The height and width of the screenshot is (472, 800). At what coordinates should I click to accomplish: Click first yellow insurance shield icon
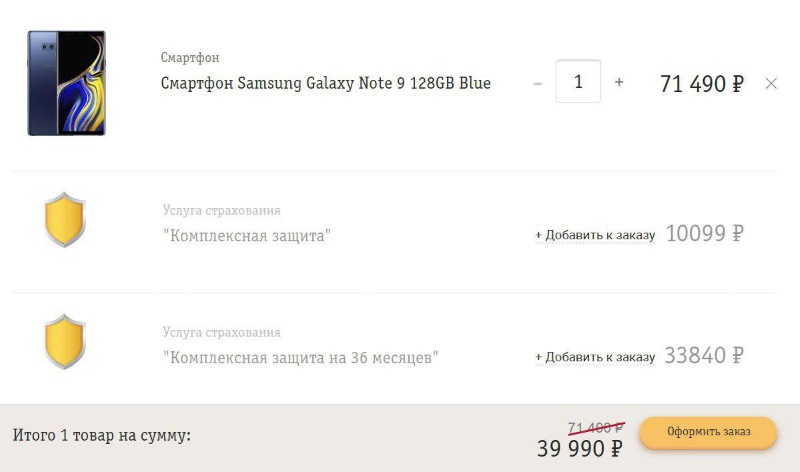(65, 219)
